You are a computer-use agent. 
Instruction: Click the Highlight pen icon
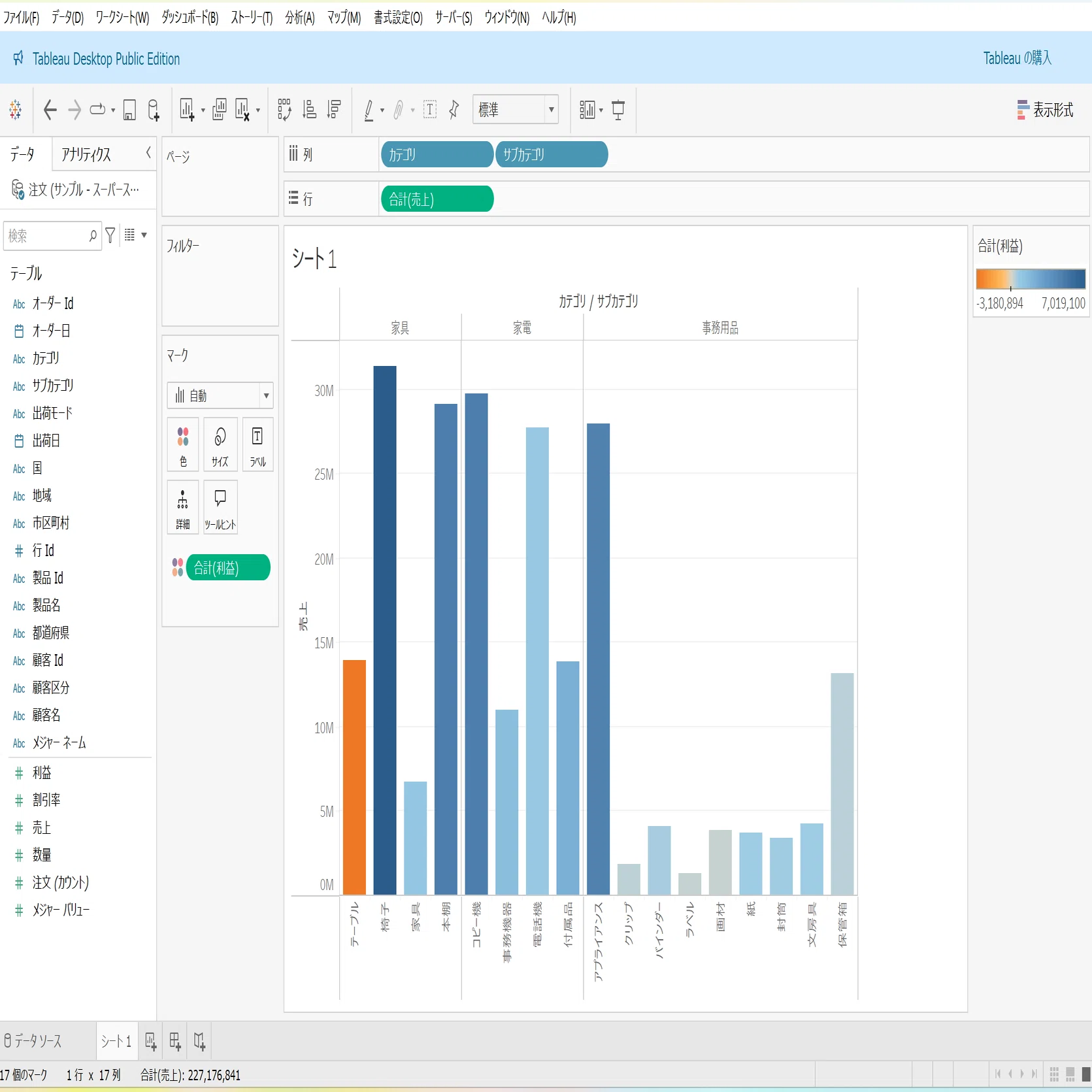tap(369, 110)
